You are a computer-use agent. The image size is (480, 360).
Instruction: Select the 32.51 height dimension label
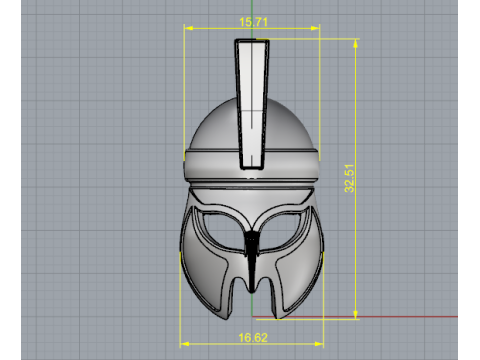click(x=349, y=178)
